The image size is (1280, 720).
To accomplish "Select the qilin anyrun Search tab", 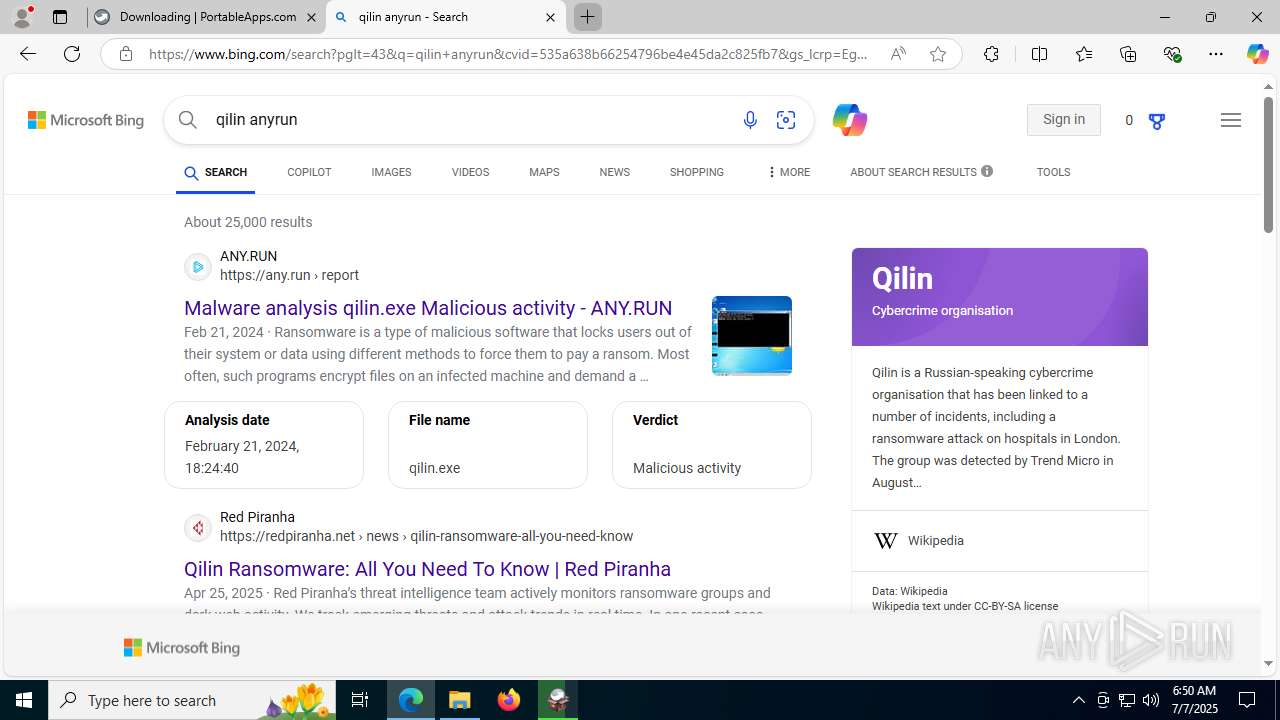I will 446,17.
